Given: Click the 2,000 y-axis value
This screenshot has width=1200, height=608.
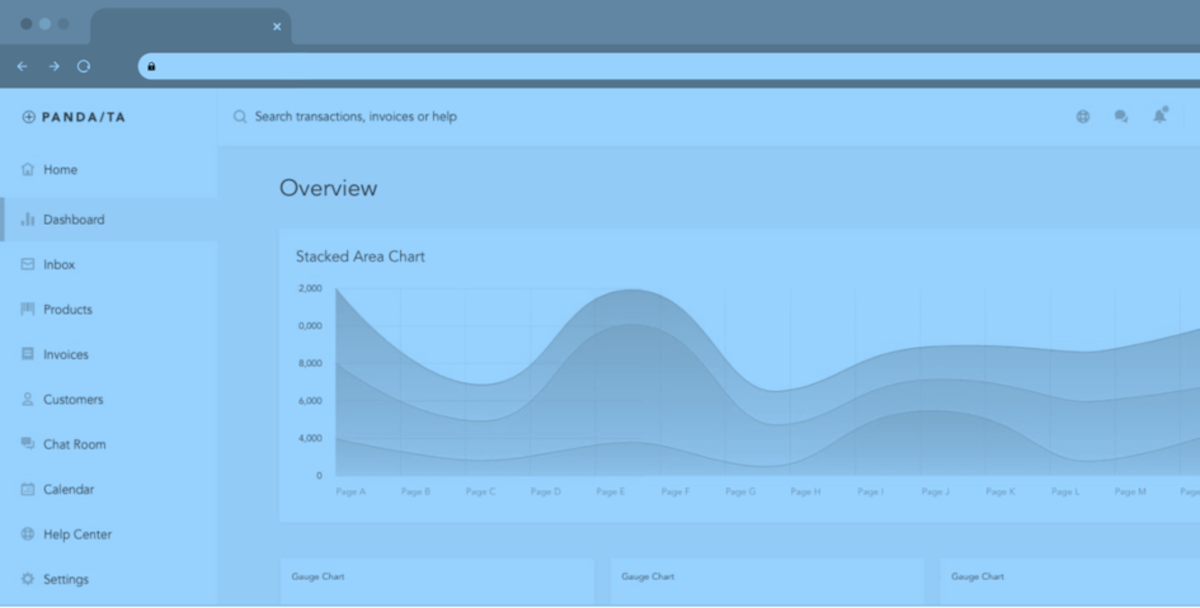Looking at the screenshot, I should click(x=310, y=289).
